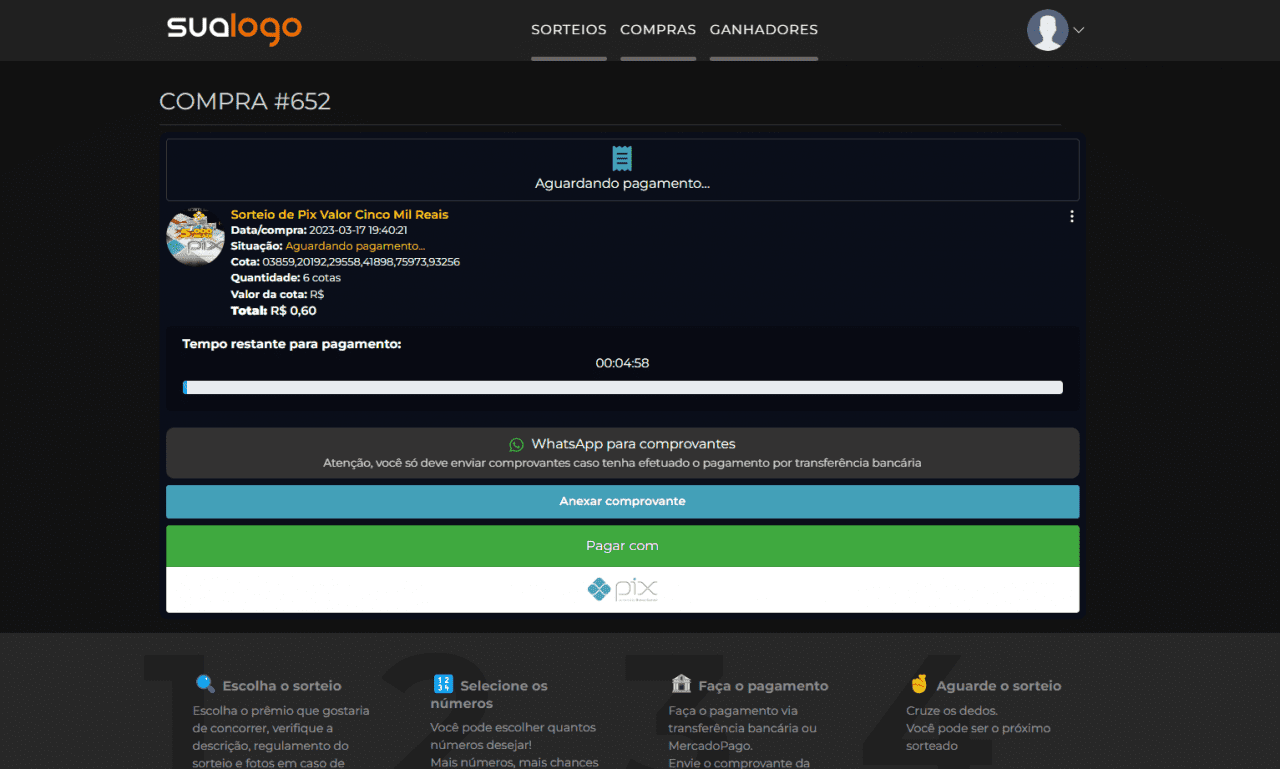The image size is (1280, 769).
Task: Click the raffle thumbnail image
Action: 195,238
